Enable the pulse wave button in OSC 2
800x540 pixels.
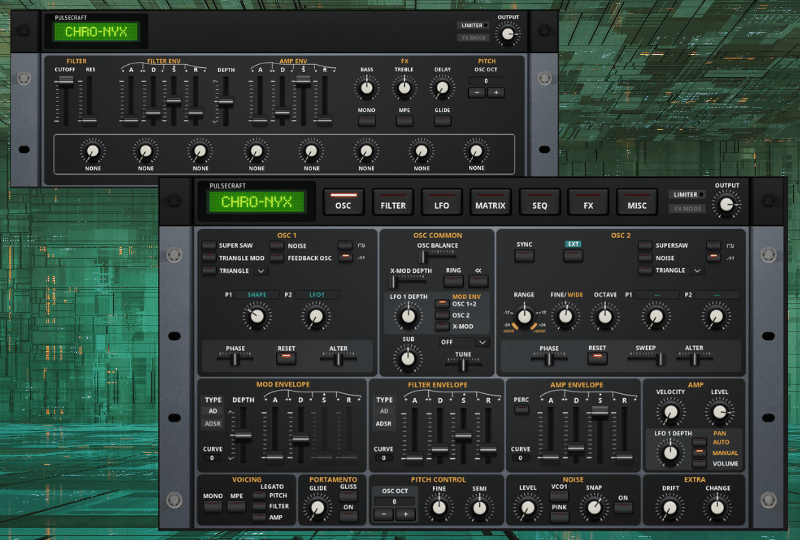click(x=713, y=246)
